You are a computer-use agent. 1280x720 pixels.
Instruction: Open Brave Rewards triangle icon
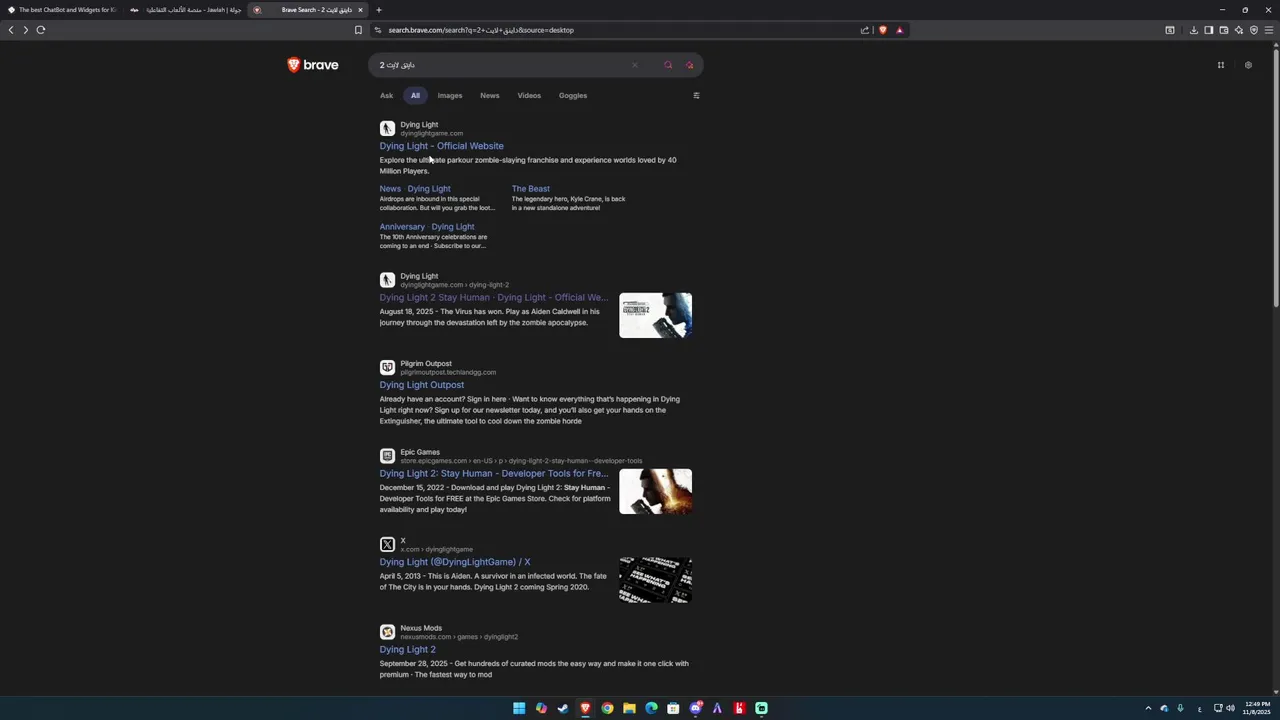[x=899, y=30]
